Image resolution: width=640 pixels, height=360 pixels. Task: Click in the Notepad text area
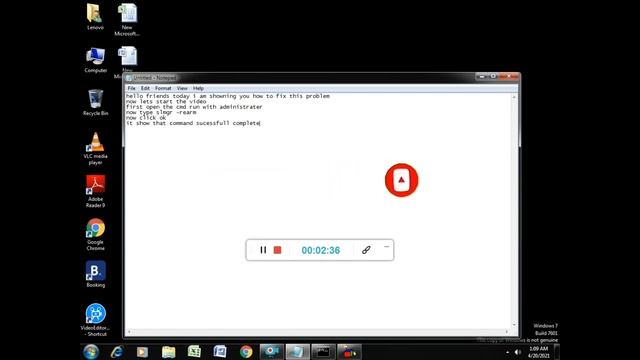coord(318,211)
